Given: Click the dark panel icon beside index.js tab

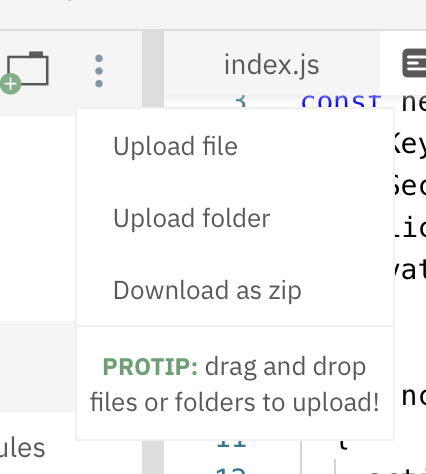Looking at the screenshot, I should 414,63.
